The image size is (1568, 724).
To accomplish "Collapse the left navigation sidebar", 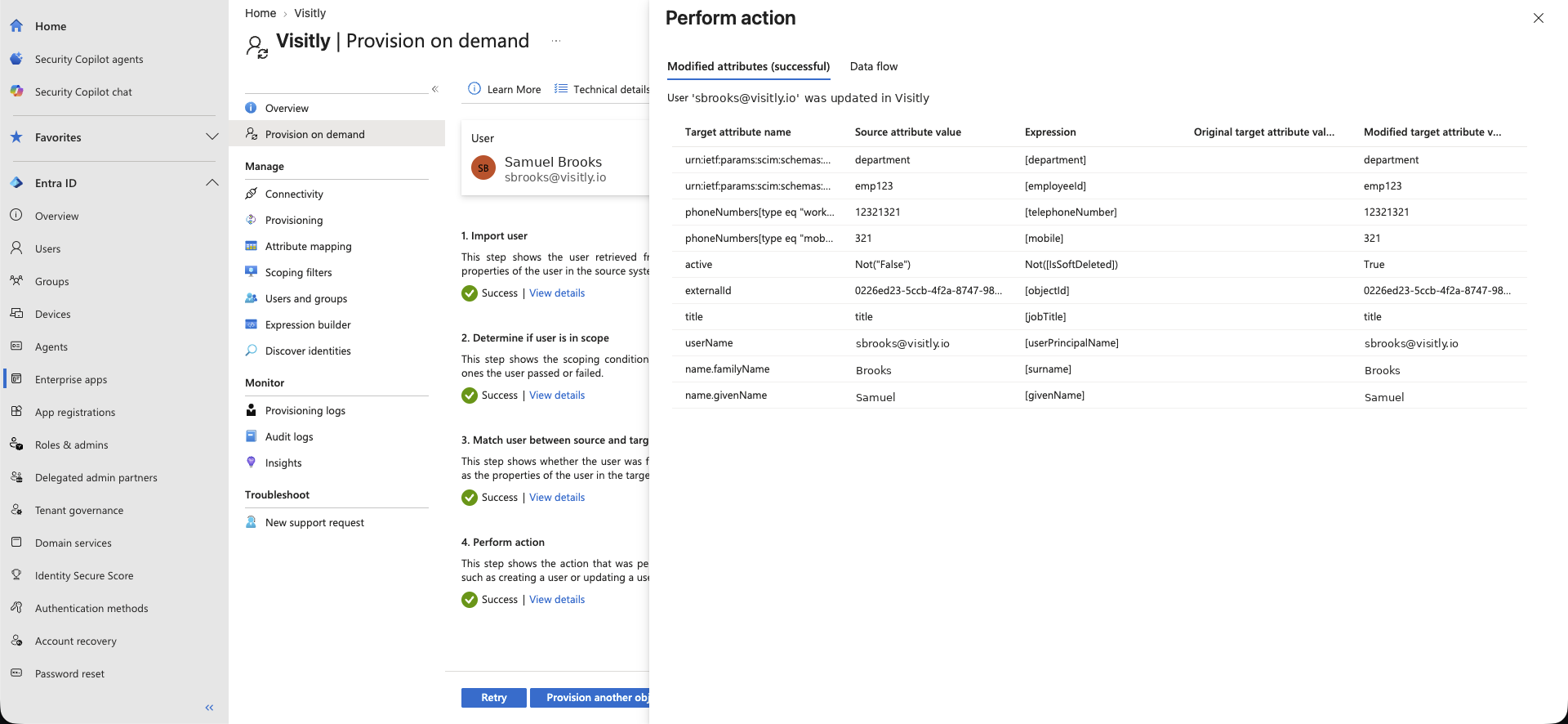I will 209,708.
